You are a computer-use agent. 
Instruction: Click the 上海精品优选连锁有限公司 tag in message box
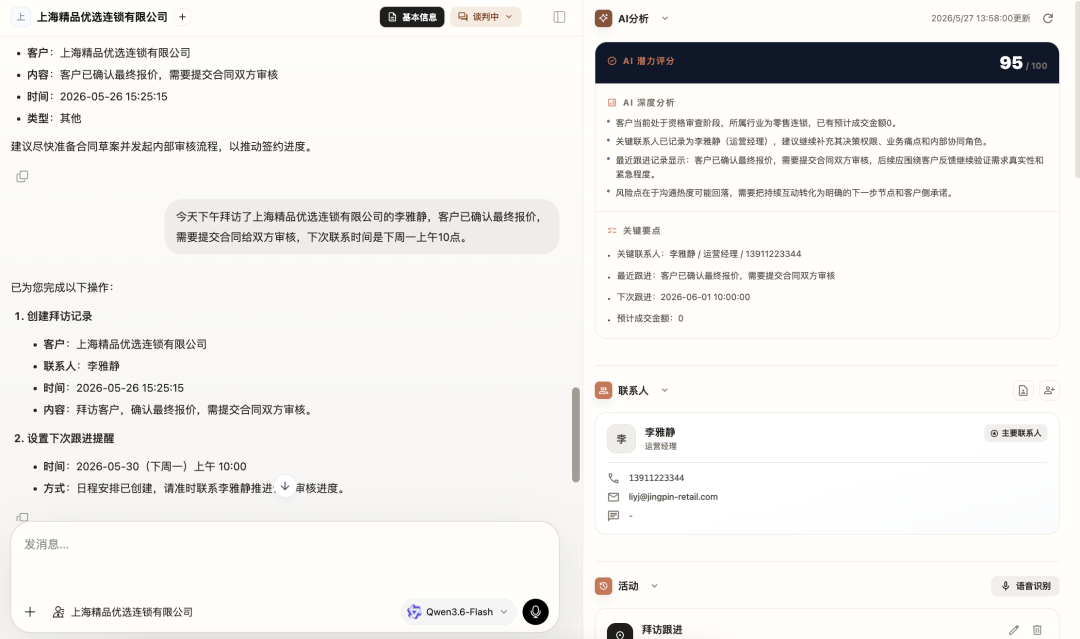[132, 612]
